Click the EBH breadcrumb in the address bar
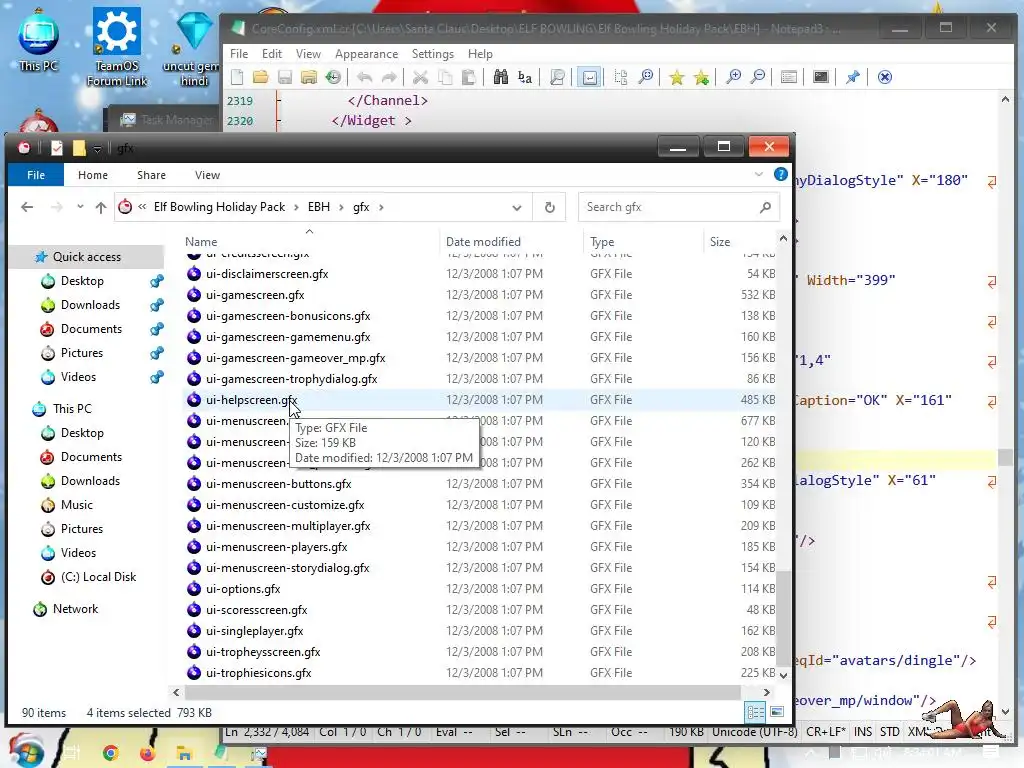Viewport: 1024px width, 768px height. [319, 207]
